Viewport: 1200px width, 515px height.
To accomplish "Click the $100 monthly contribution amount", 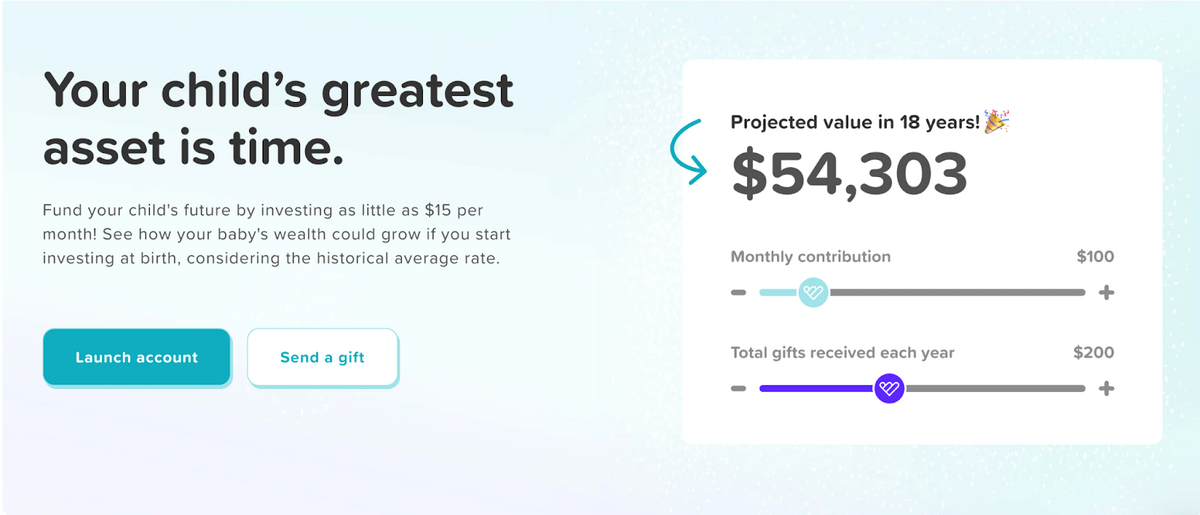I will pyautogui.click(x=1095, y=257).
